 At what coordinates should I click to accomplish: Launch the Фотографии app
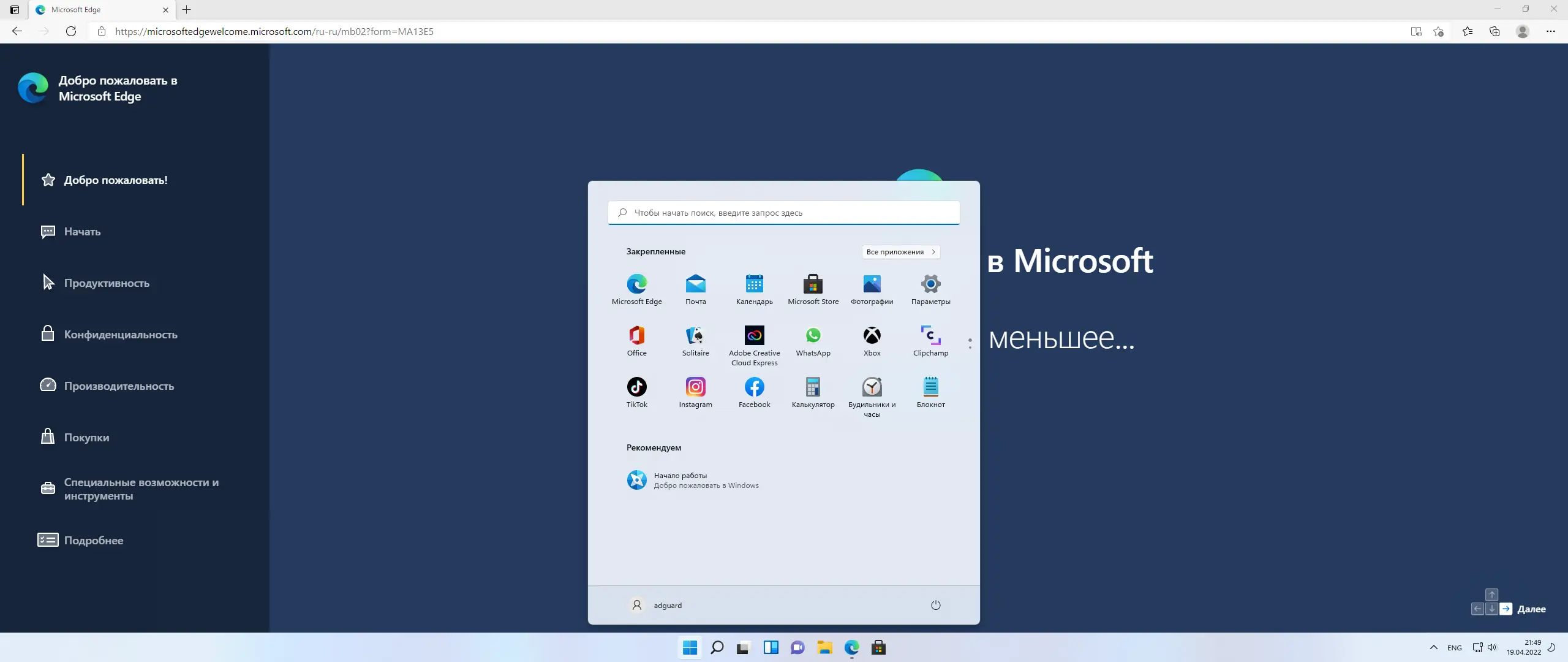point(872,285)
